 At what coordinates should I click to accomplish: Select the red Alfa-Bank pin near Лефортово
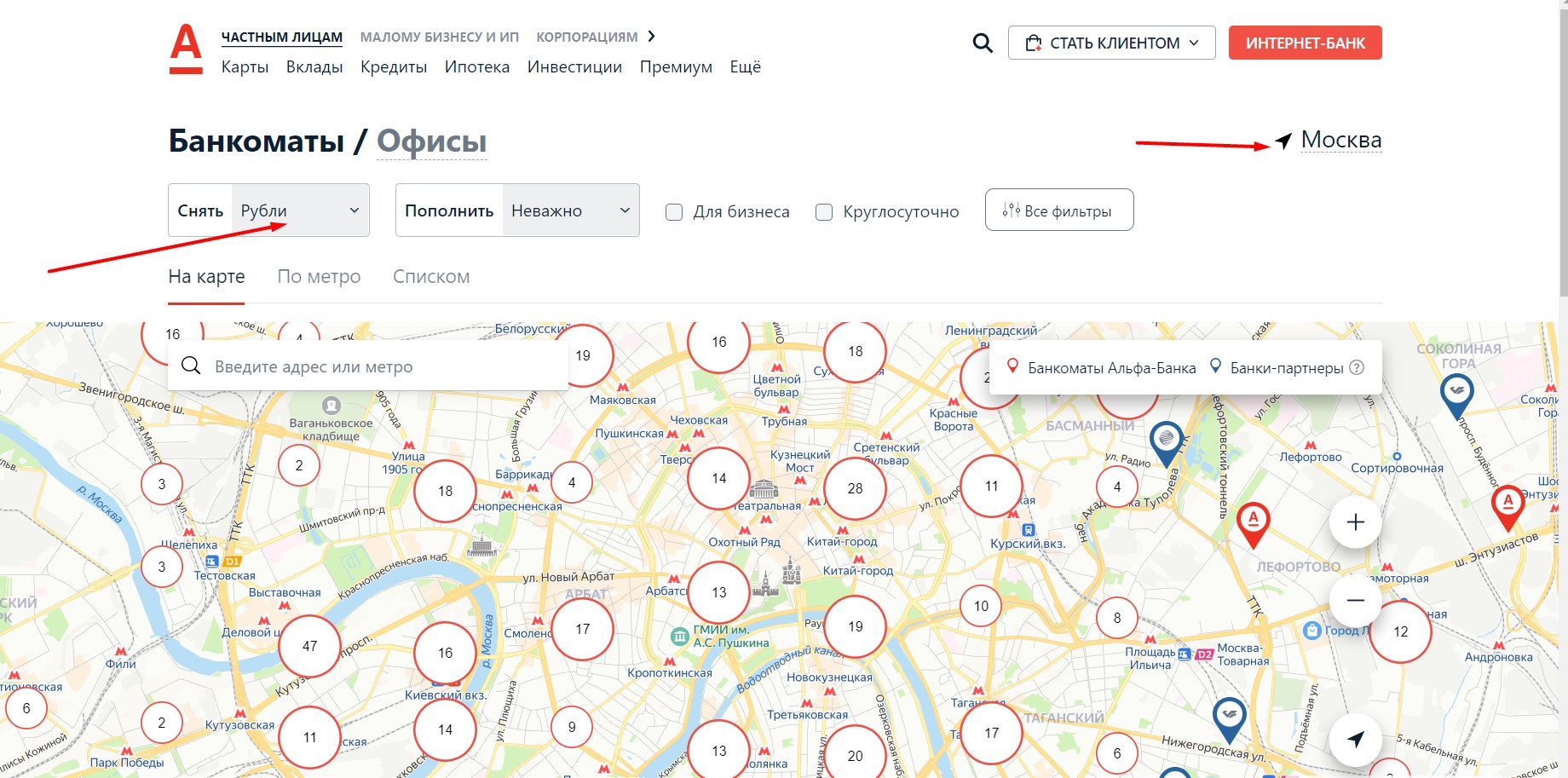click(1253, 524)
